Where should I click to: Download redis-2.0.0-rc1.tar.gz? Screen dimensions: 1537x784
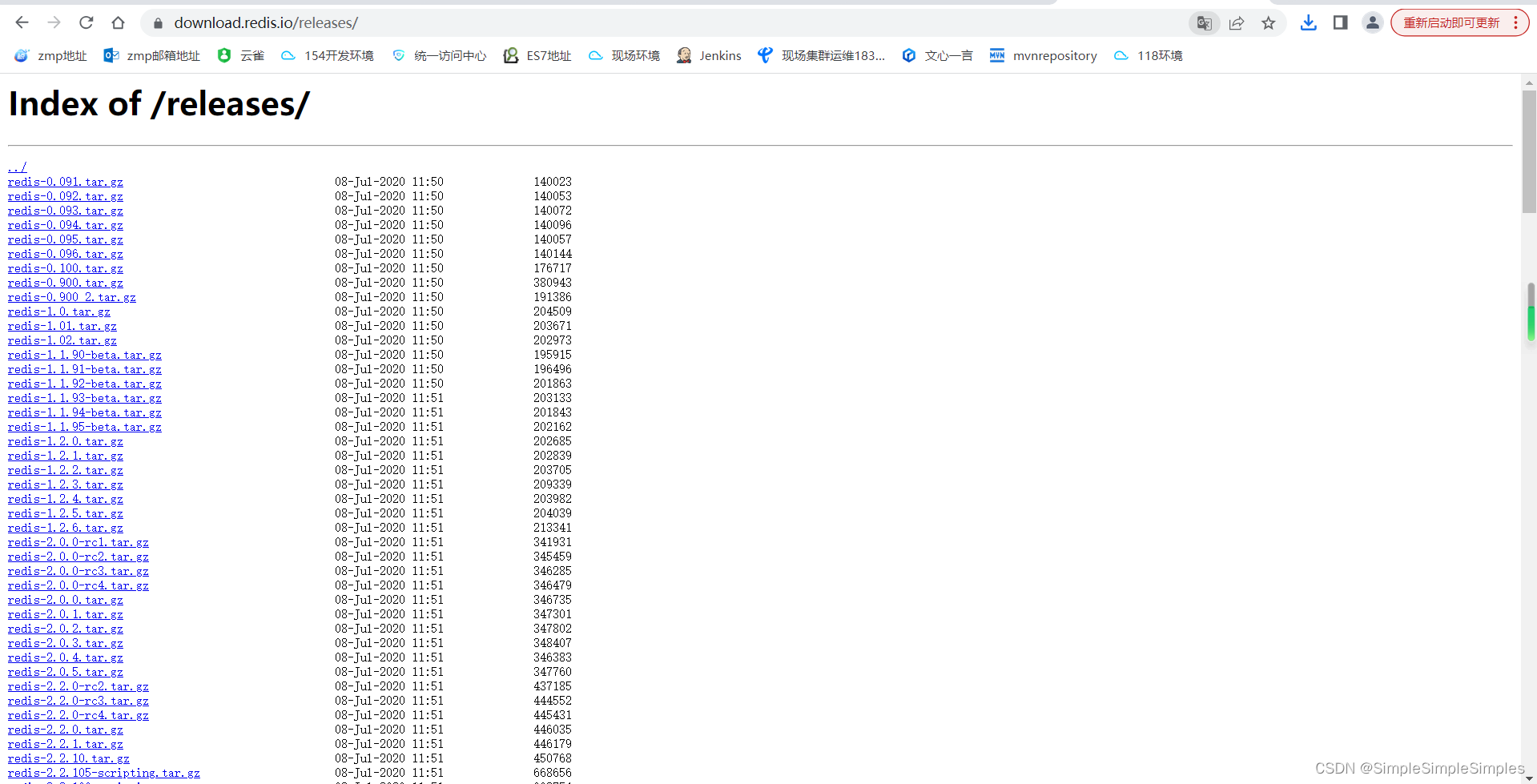point(78,542)
